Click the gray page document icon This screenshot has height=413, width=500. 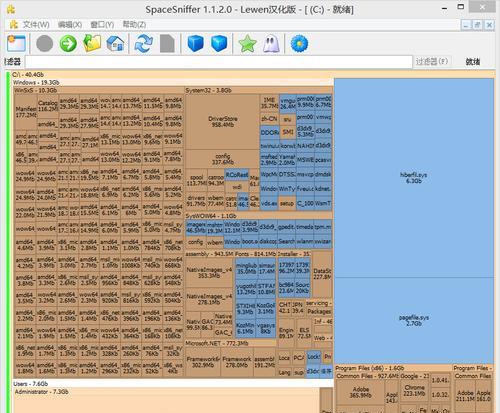pos(167,44)
